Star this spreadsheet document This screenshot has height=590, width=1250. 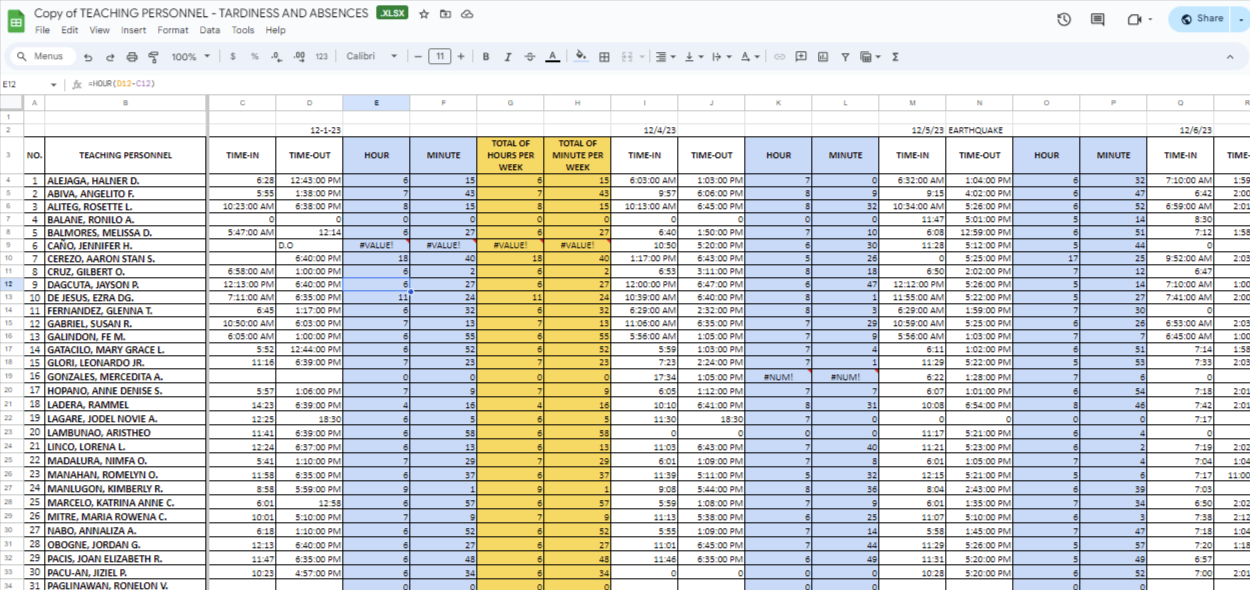tap(424, 14)
